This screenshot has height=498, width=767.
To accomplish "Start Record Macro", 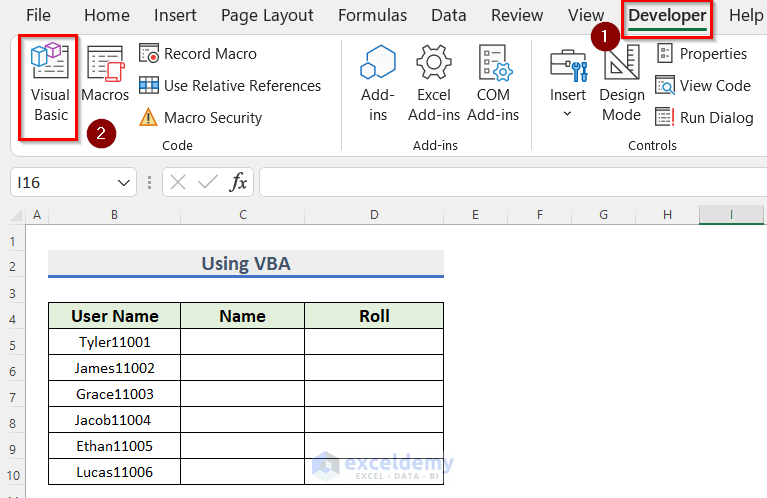I will 198,53.
